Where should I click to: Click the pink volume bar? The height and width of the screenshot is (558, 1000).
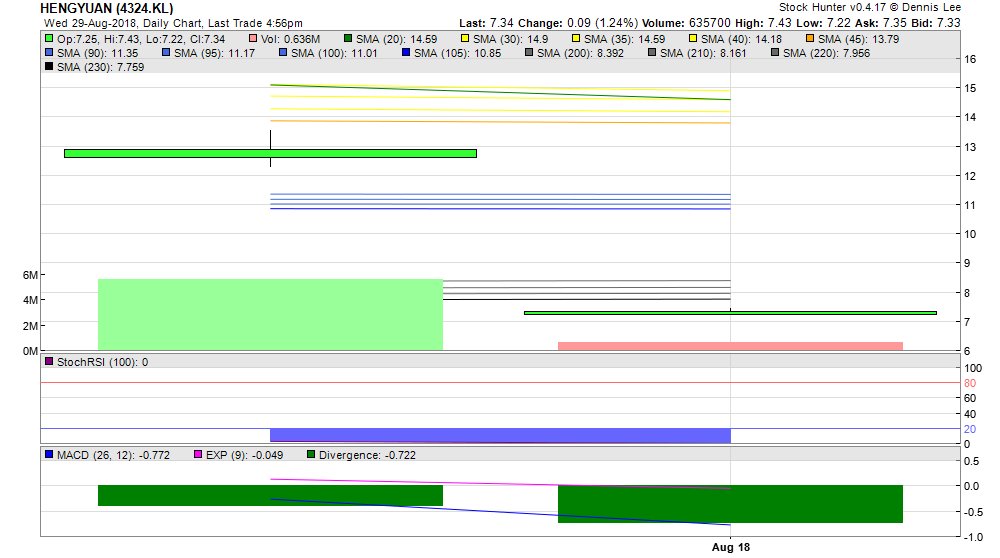coord(730,346)
